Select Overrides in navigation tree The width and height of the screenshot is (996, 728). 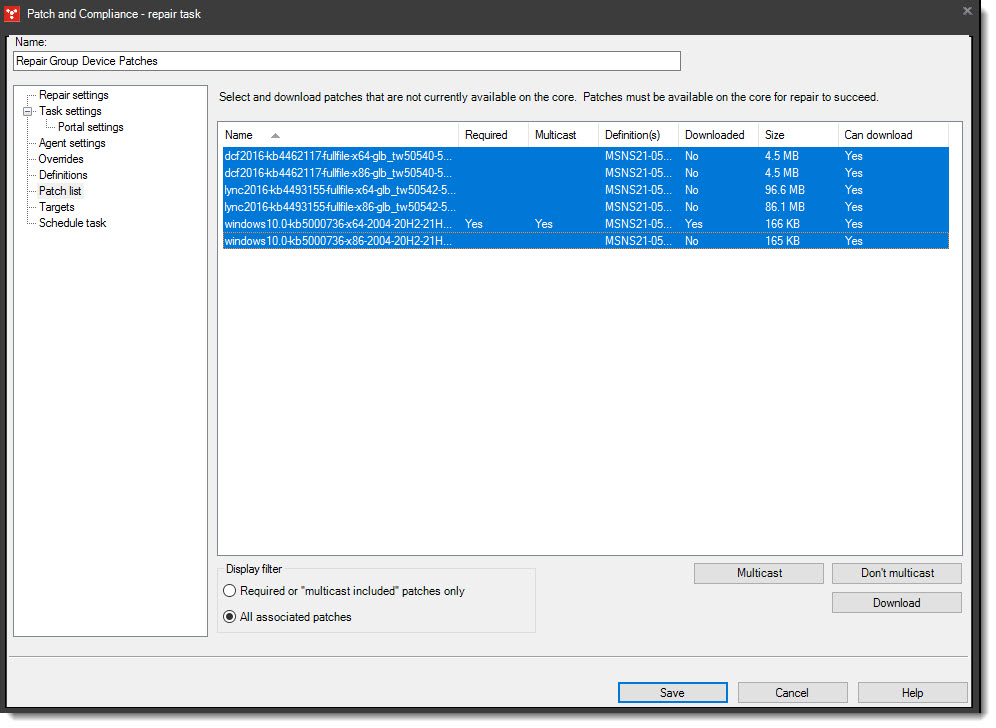tap(61, 159)
